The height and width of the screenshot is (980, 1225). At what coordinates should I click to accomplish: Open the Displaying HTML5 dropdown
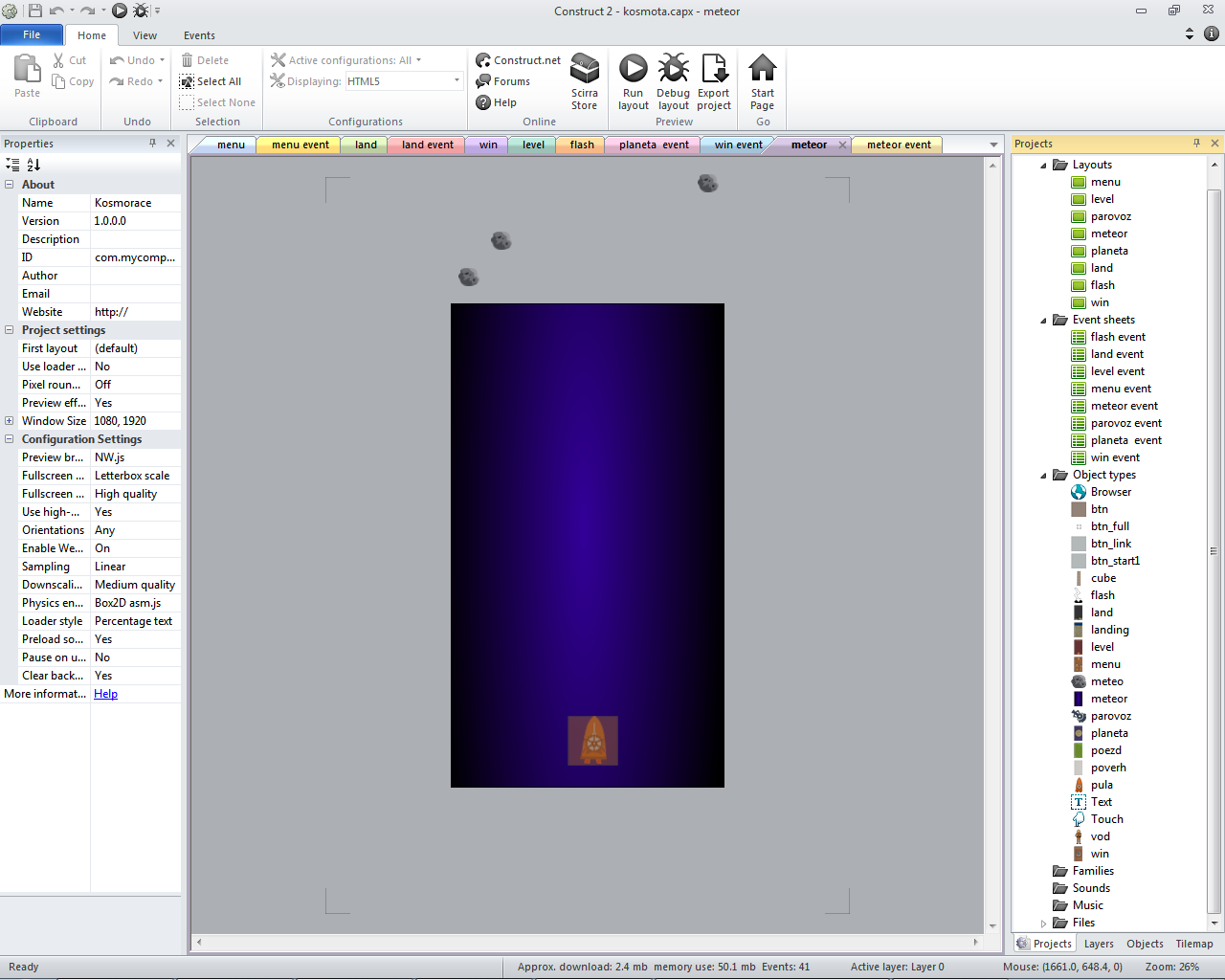[x=457, y=81]
